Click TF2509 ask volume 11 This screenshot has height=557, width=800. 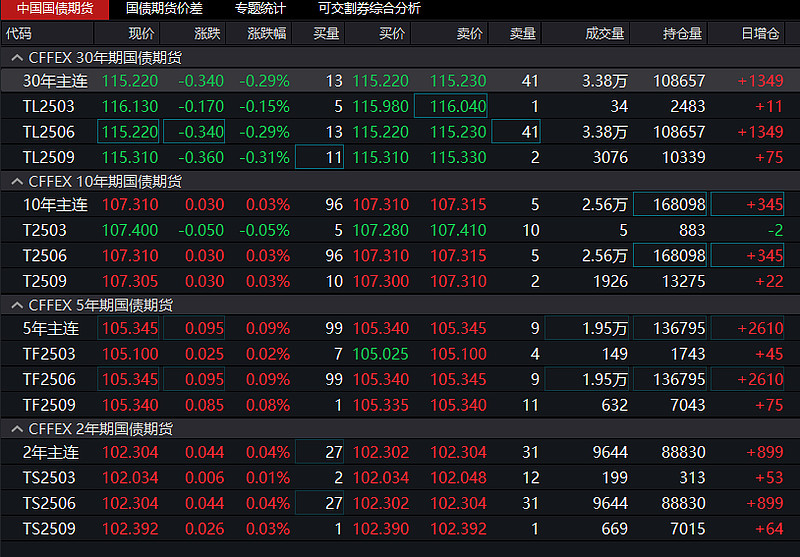click(531, 404)
